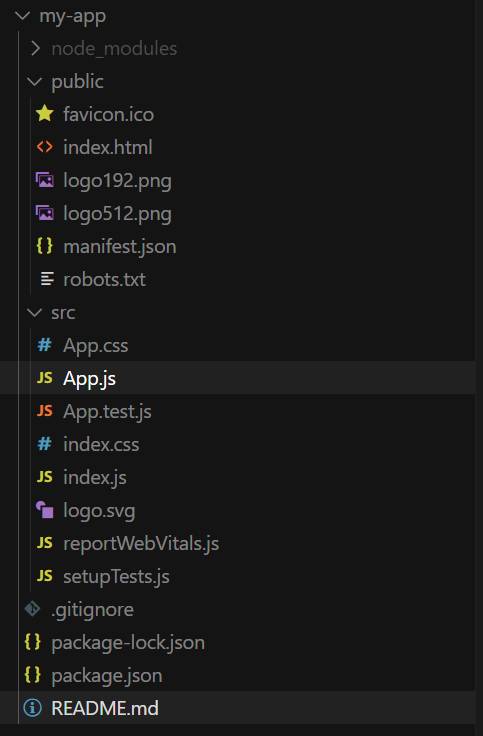This screenshot has height=736, width=483.
Task: Click the logo192.png image file icon
Action: [x=45, y=180]
